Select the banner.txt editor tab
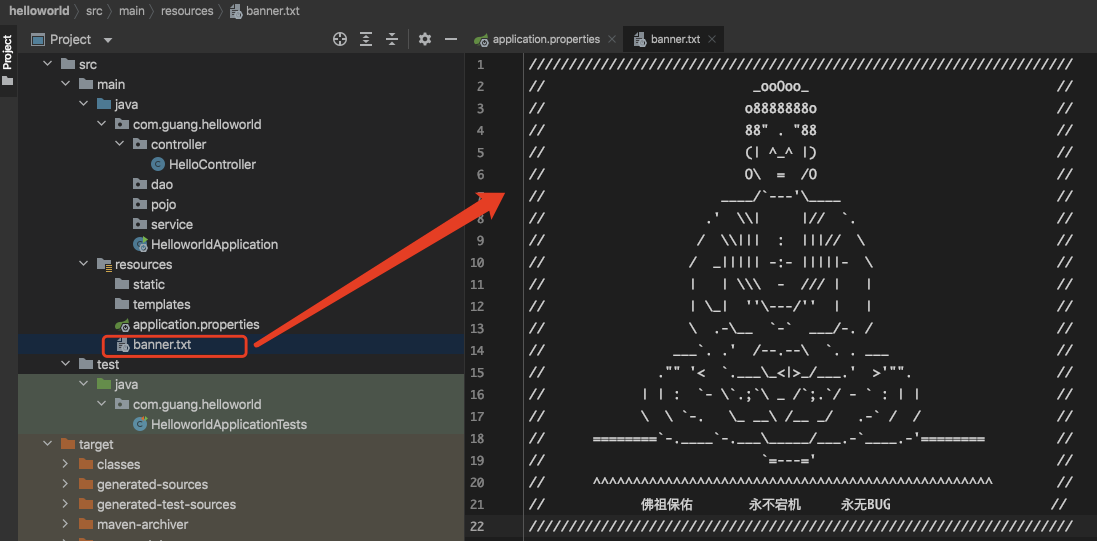Viewport: 1097px width, 541px height. [675, 39]
